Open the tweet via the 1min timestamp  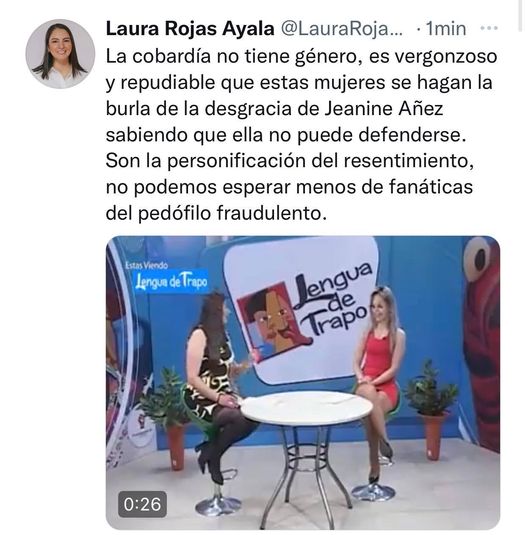446,29
